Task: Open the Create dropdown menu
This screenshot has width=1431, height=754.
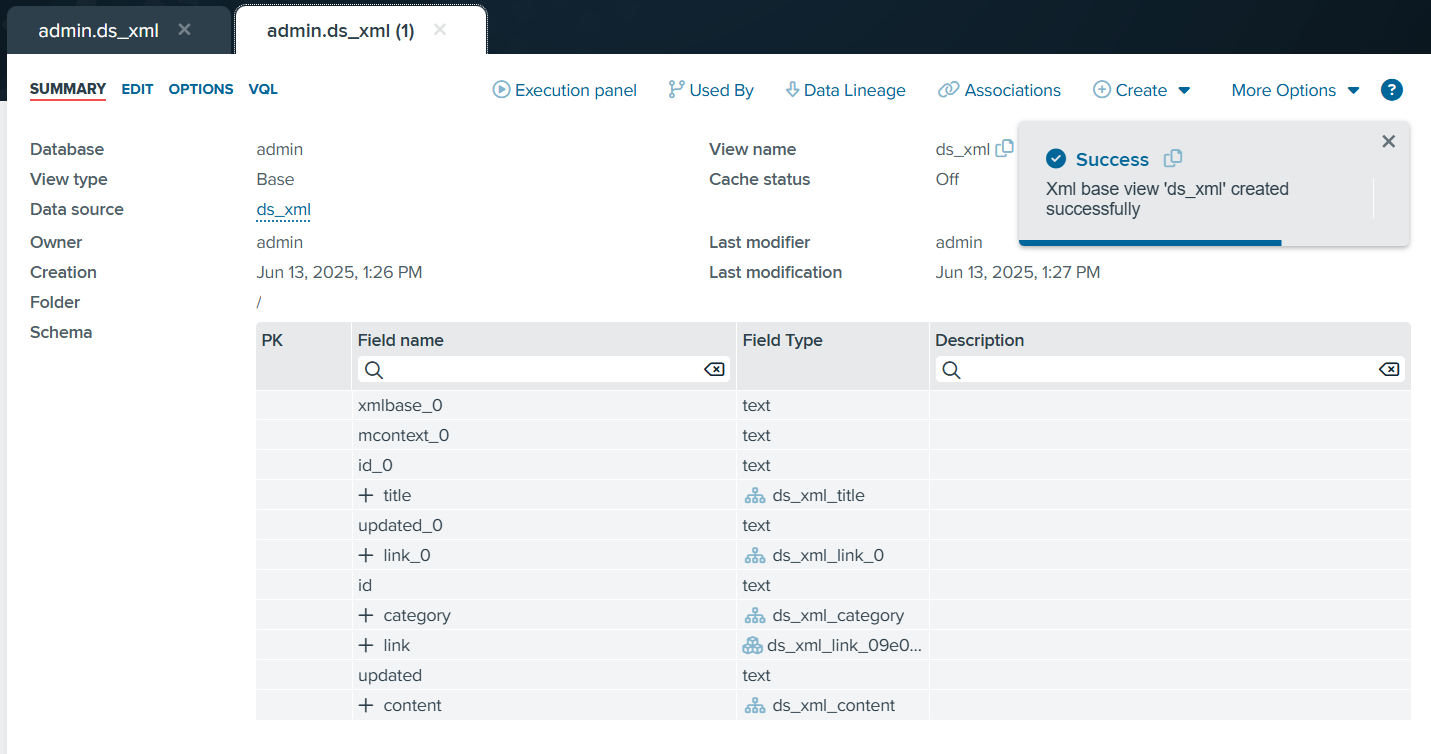Action: click(1141, 90)
